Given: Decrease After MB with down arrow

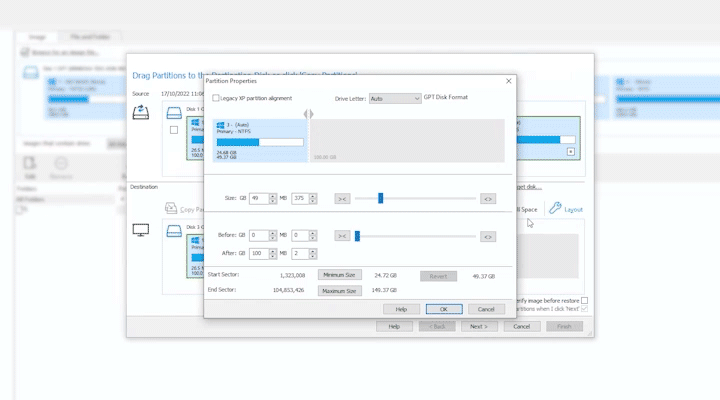Looking at the screenshot, I should pos(313,256).
